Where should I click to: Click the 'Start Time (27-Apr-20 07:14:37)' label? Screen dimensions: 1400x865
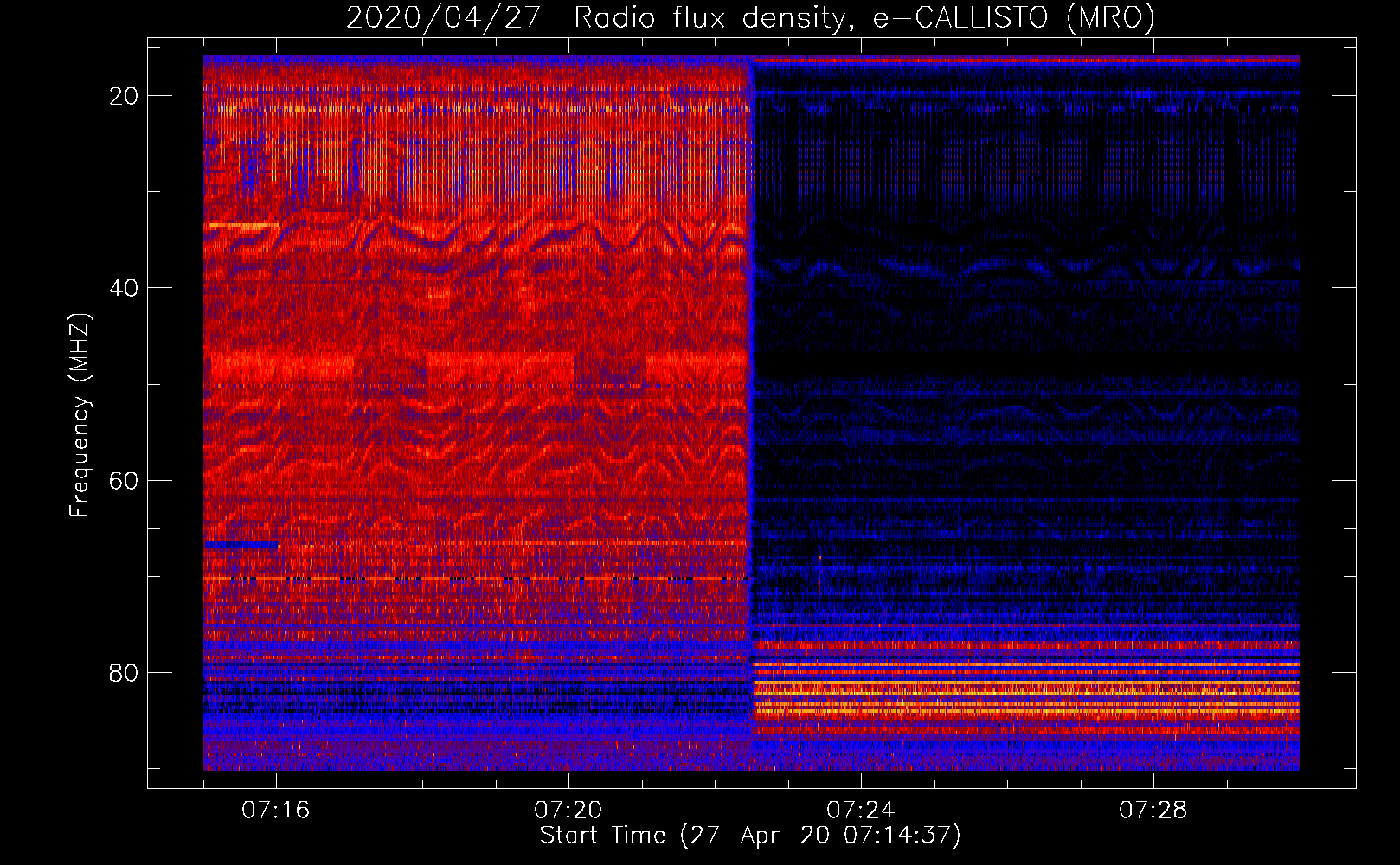pyautogui.click(x=750, y=836)
